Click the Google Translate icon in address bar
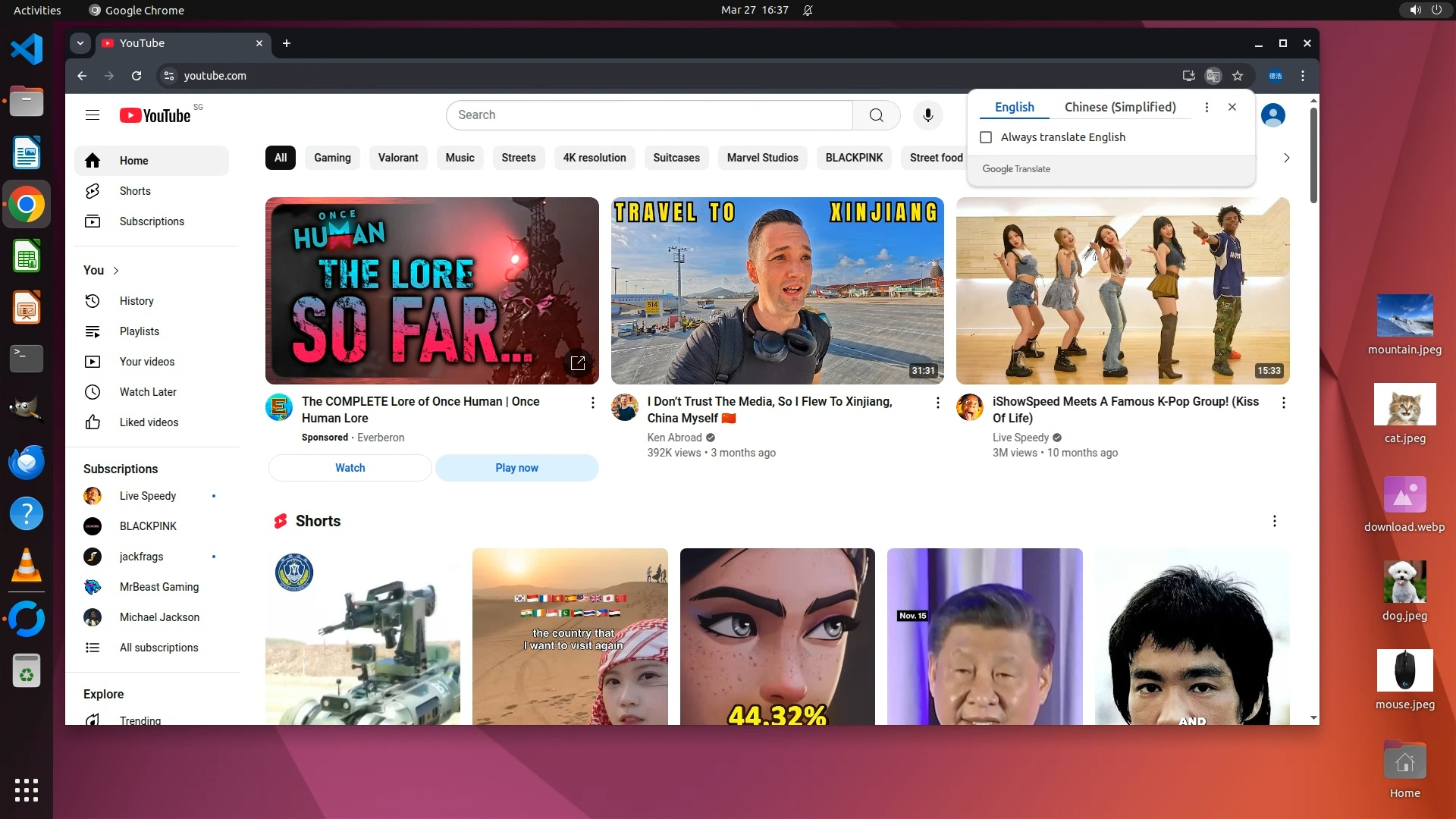Image resolution: width=1456 pixels, height=819 pixels. [x=1213, y=76]
